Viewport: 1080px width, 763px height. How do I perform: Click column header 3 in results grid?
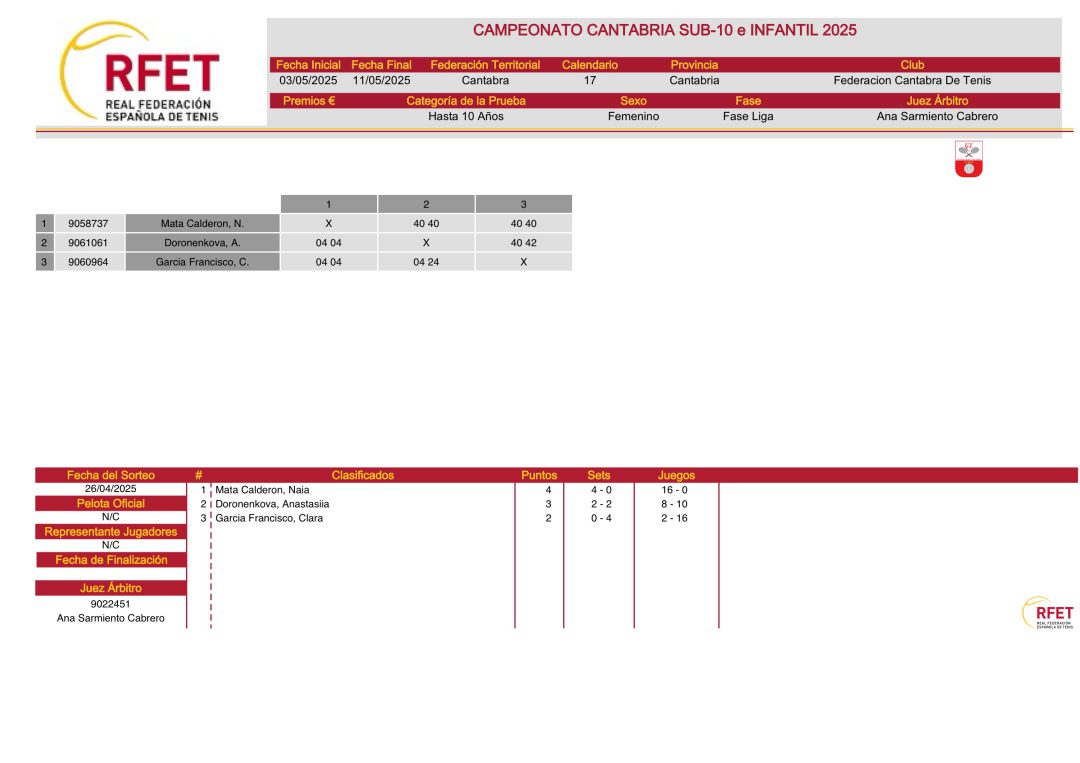pos(523,204)
